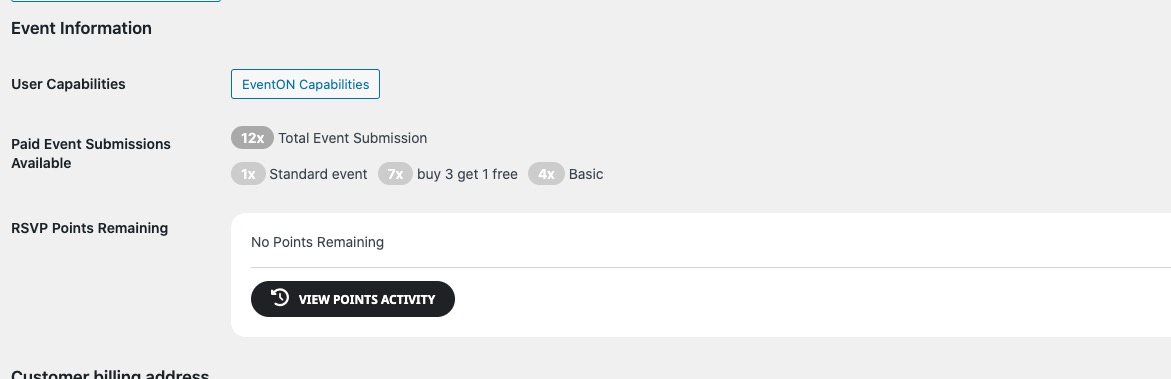Click the No Points Remaining text

coord(317,242)
